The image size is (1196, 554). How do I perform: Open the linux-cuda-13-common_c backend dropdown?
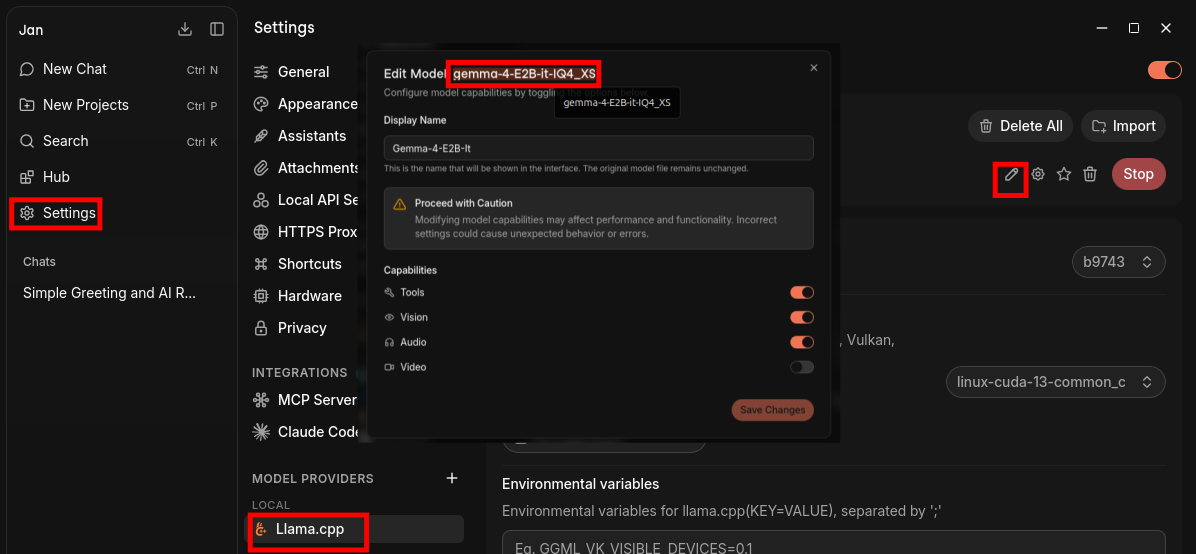[1056, 382]
